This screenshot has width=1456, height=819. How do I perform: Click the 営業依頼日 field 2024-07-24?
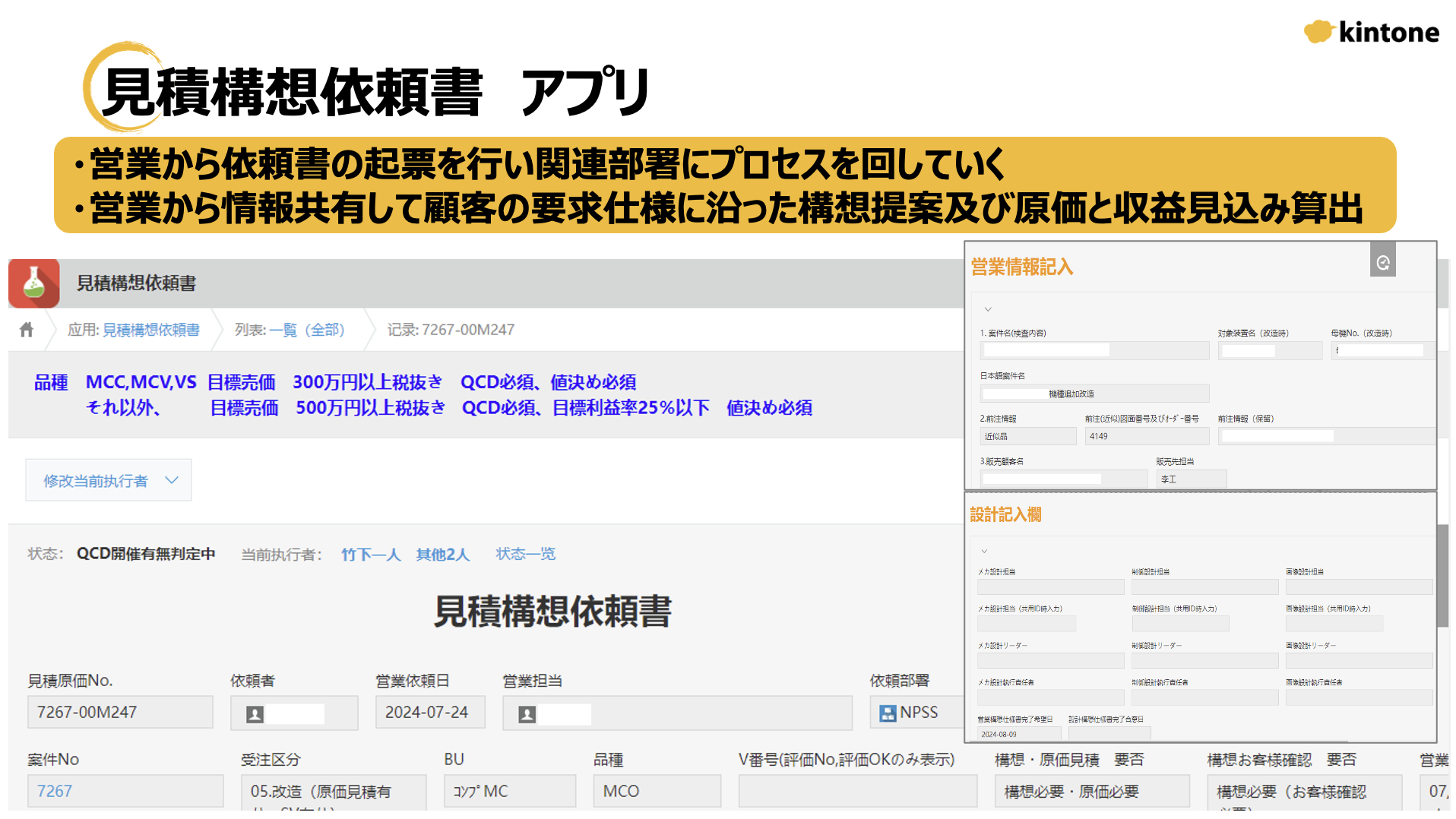click(430, 713)
